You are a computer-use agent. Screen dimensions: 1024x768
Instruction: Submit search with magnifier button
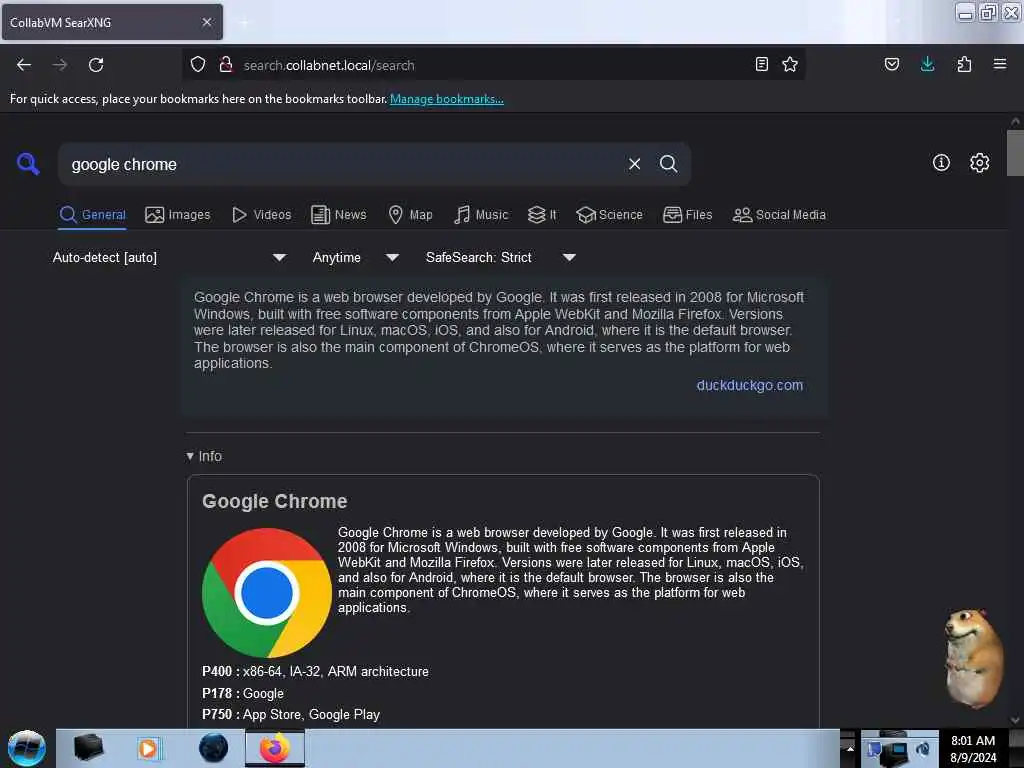pyautogui.click(x=668, y=164)
